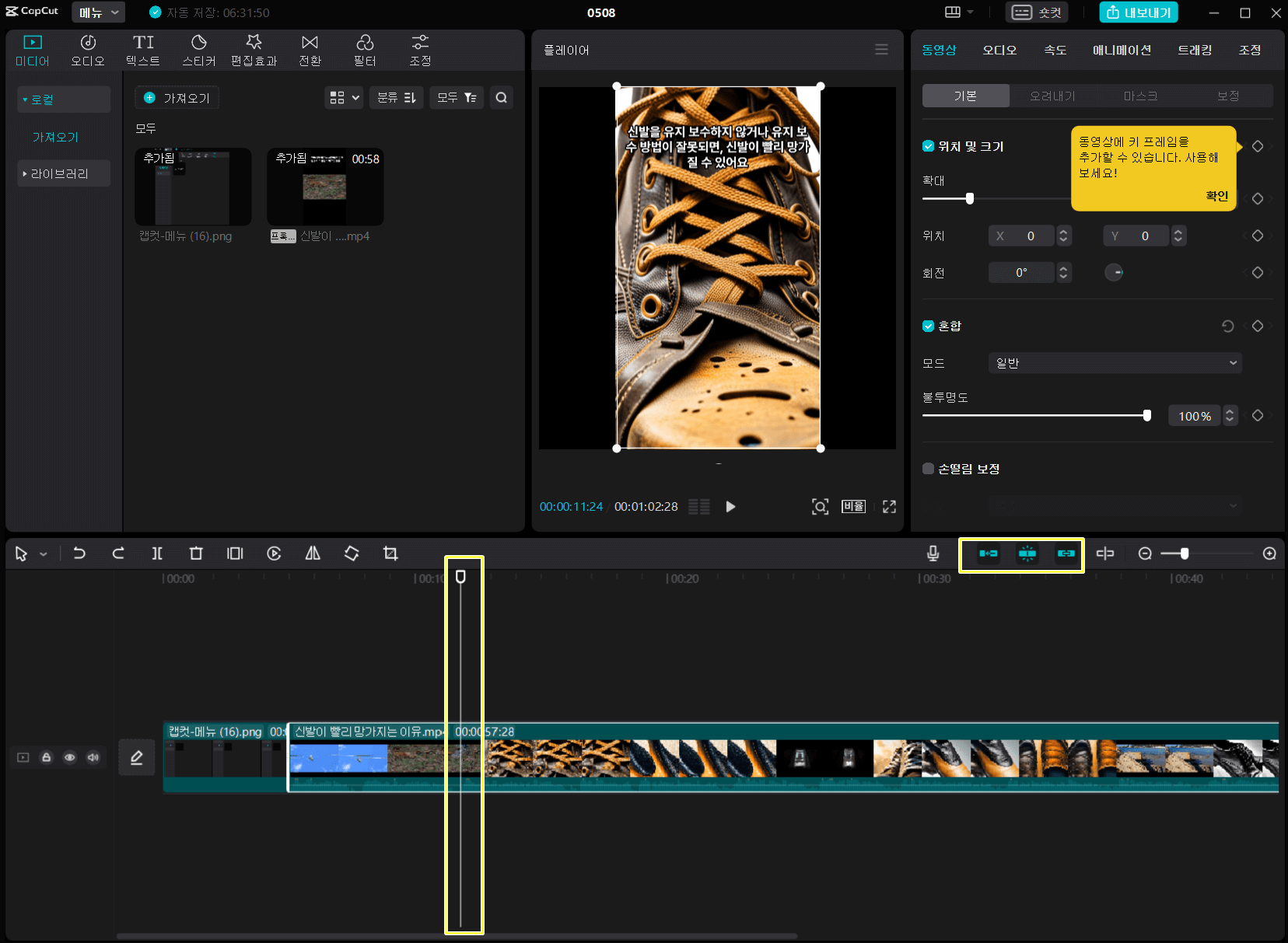This screenshot has width=1288, height=943.
Task: Click the microphone record voiceover icon
Action: 933,554
